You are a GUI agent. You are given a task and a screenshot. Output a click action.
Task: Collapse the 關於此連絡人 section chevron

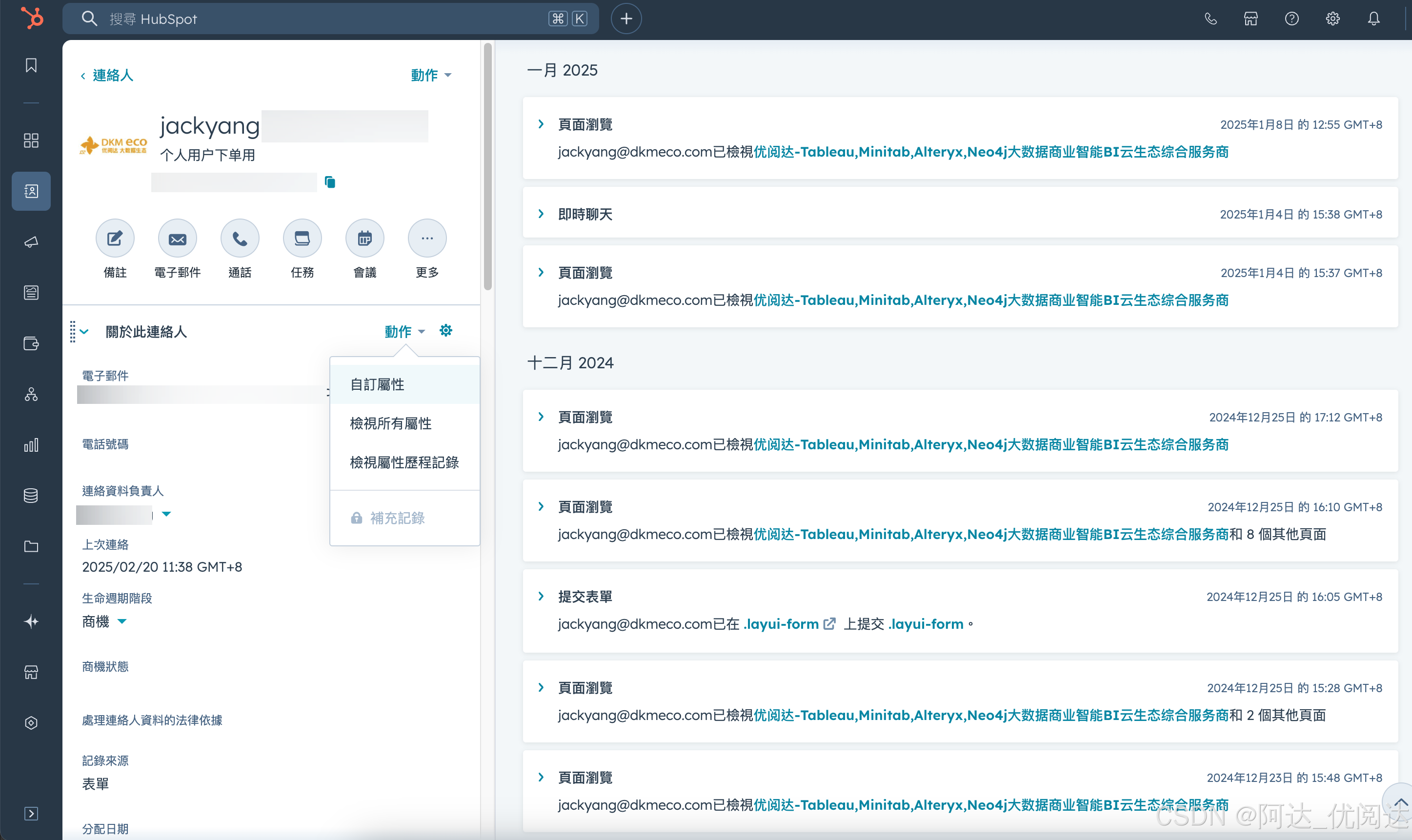84,332
